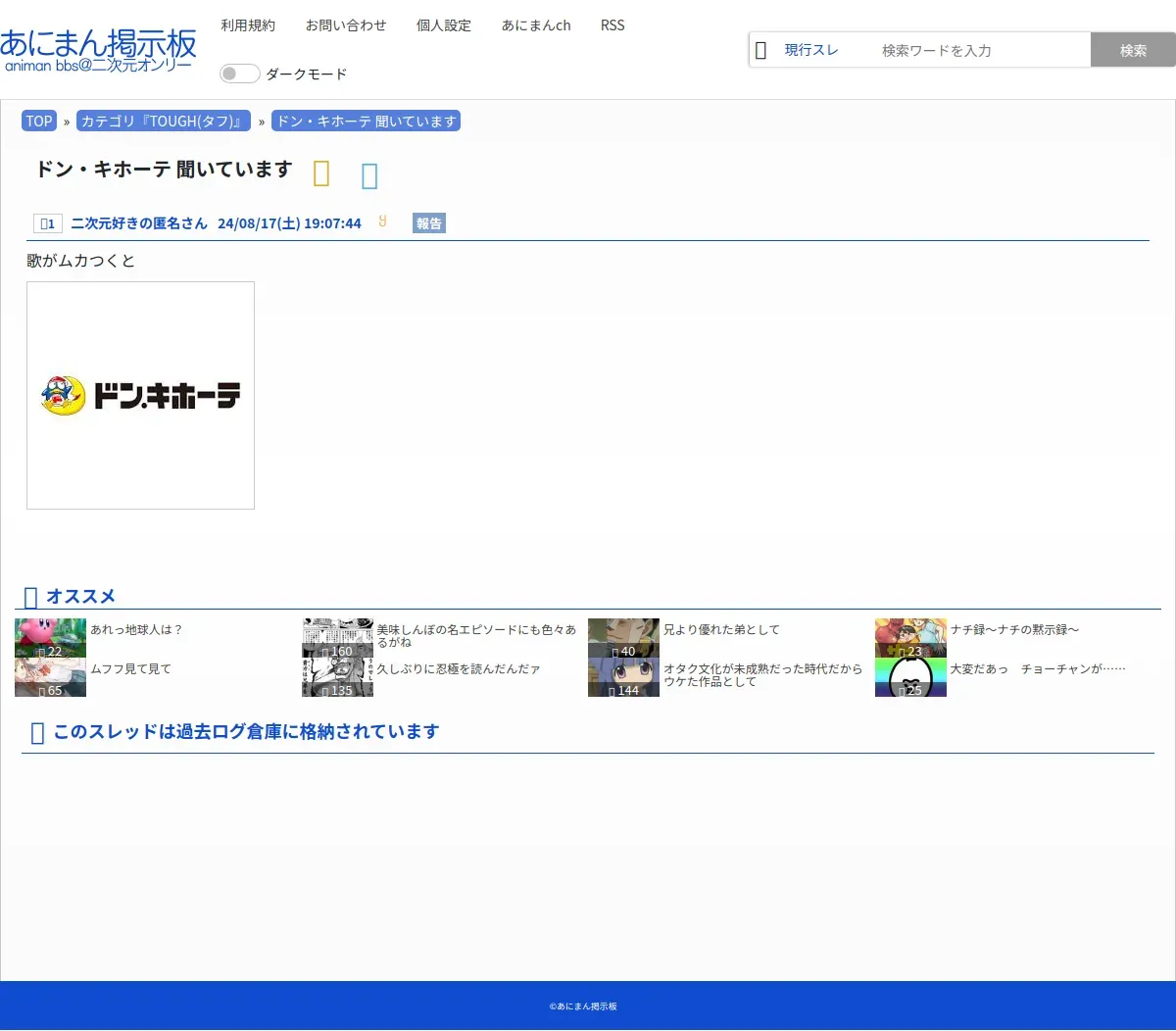The width and height of the screenshot is (1176, 1031).
Task: Click the ドン・キホーテ 聞いています breadcrumb
Action: coord(367,122)
